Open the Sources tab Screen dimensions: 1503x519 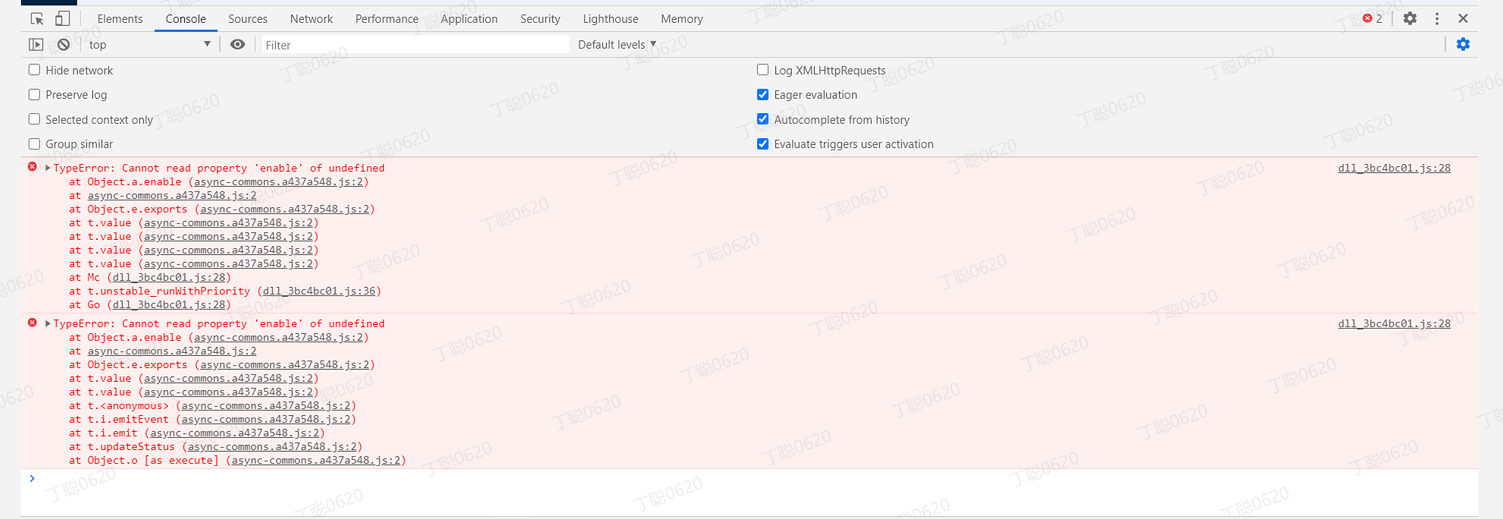pyautogui.click(x=248, y=19)
